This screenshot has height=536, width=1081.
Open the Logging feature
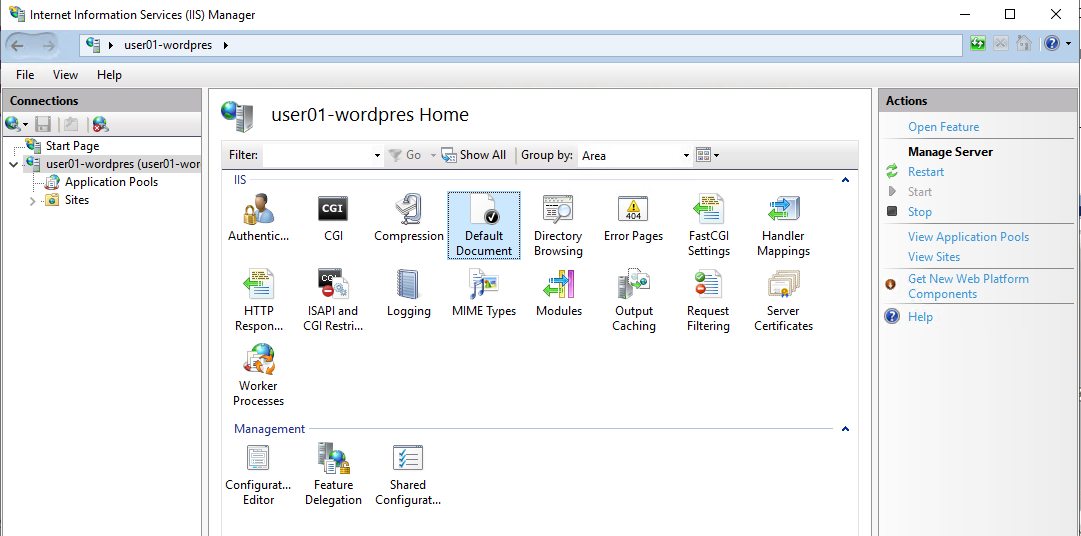pos(409,294)
